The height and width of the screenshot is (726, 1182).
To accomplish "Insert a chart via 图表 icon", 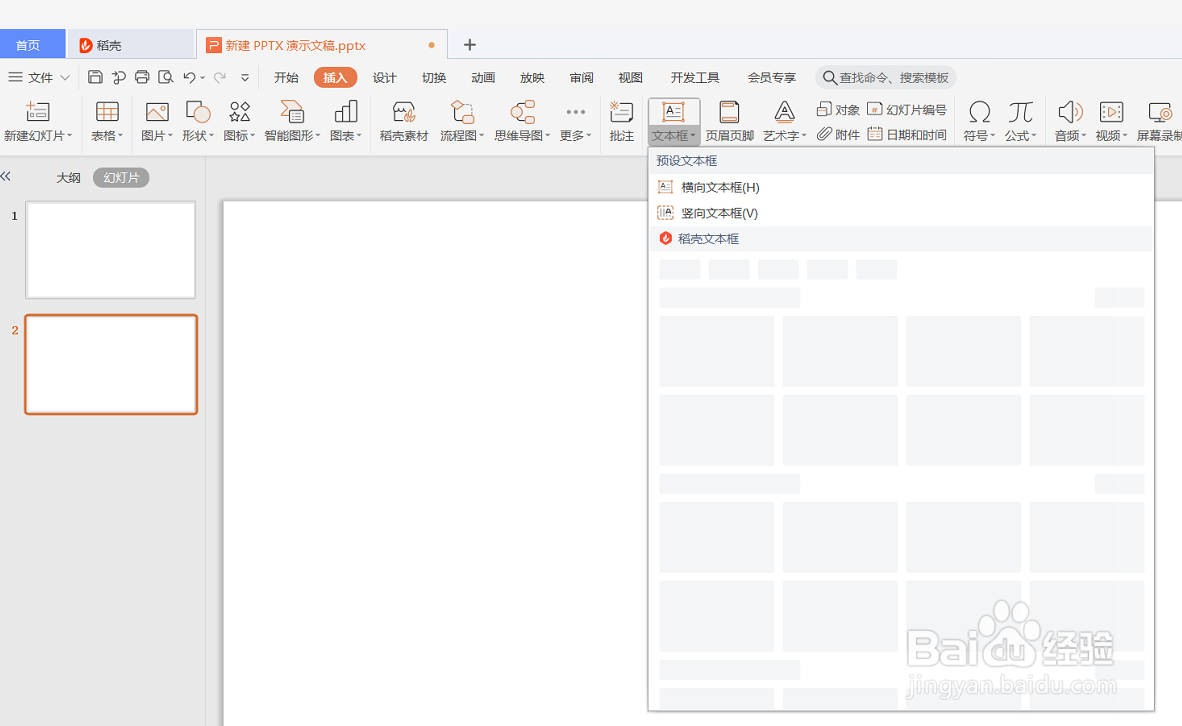I will (x=346, y=112).
